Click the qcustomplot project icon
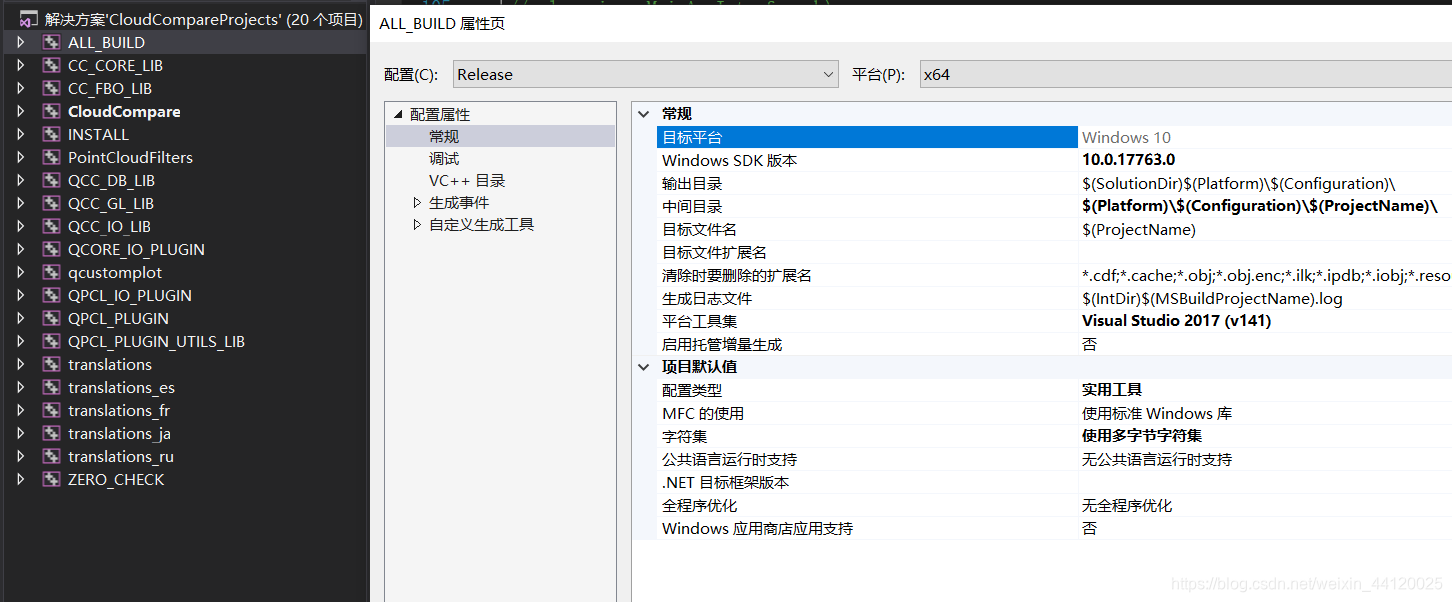Image resolution: width=1452 pixels, height=602 pixels. click(x=51, y=272)
